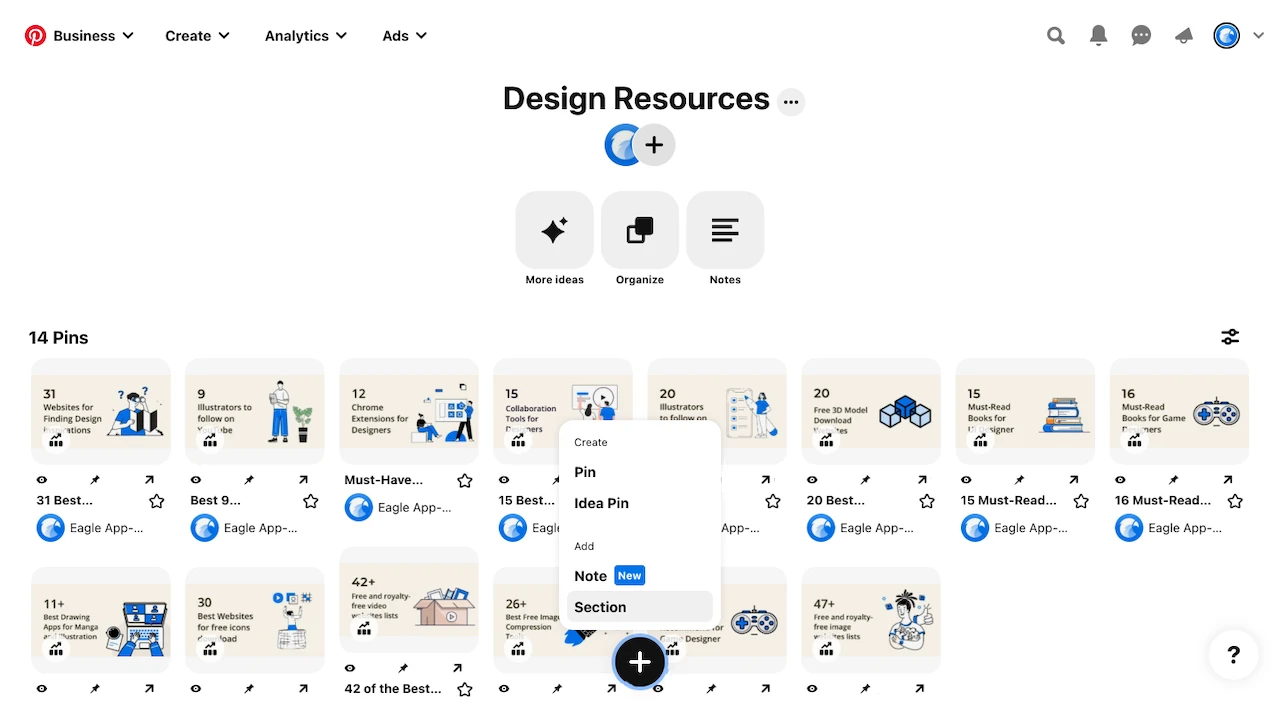Open the Organize board icon
The height and width of the screenshot is (701, 1280).
[x=639, y=230]
